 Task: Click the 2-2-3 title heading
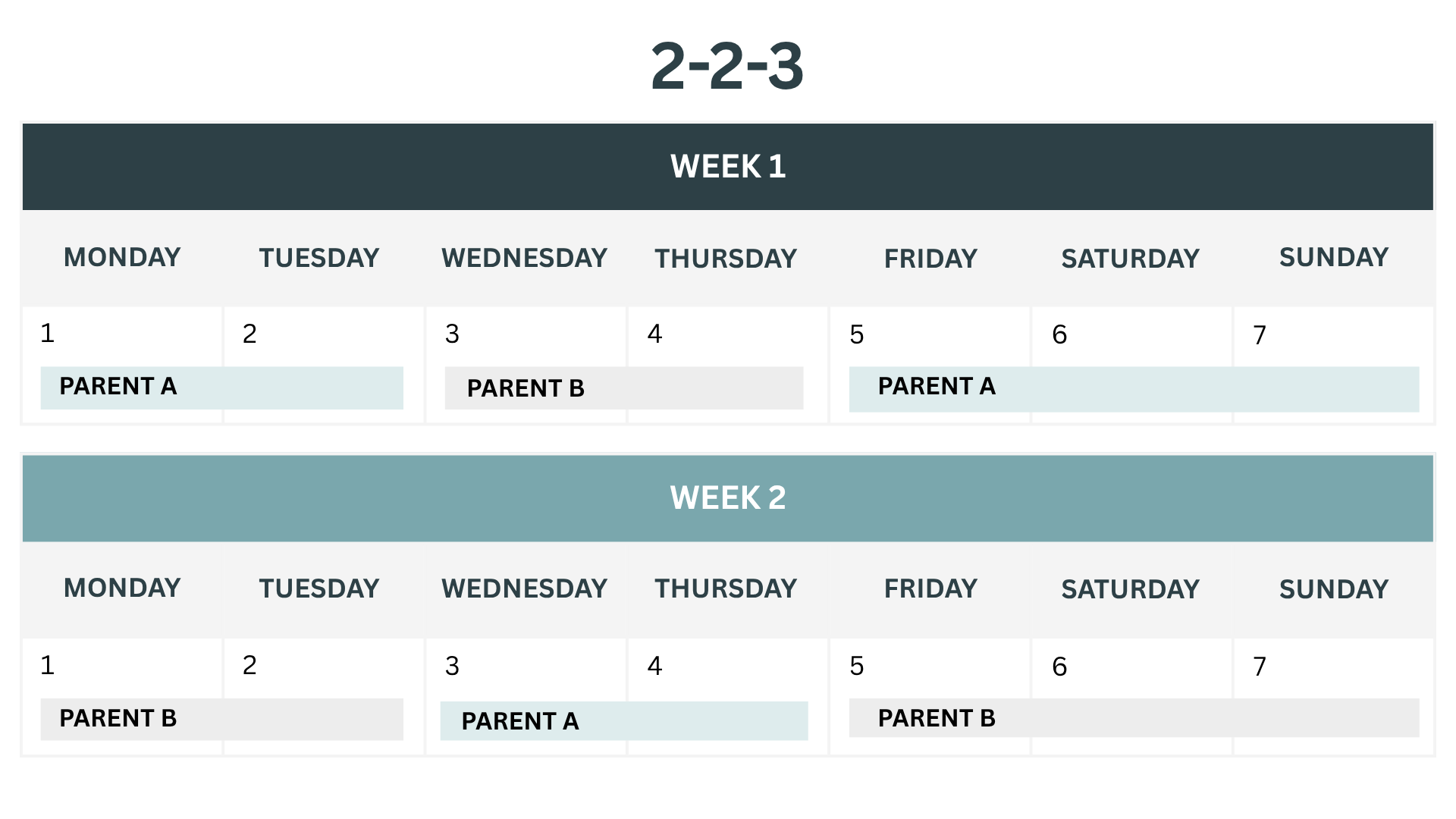(x=727, y=67)
